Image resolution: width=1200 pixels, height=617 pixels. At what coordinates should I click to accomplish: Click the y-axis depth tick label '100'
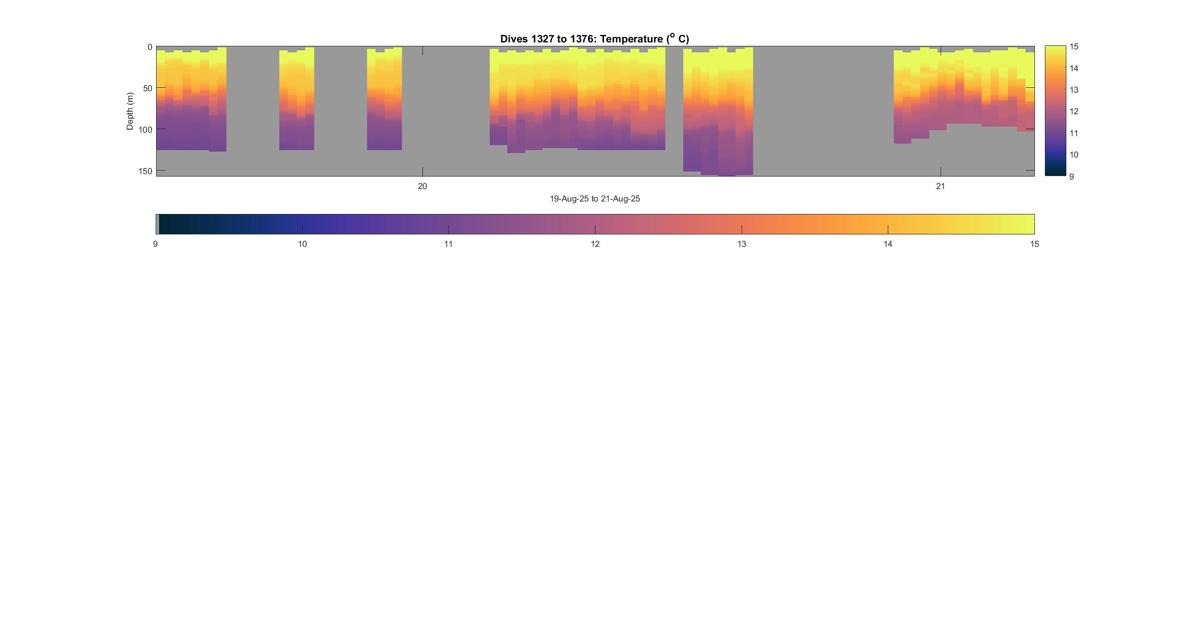(x=144, y=130)
